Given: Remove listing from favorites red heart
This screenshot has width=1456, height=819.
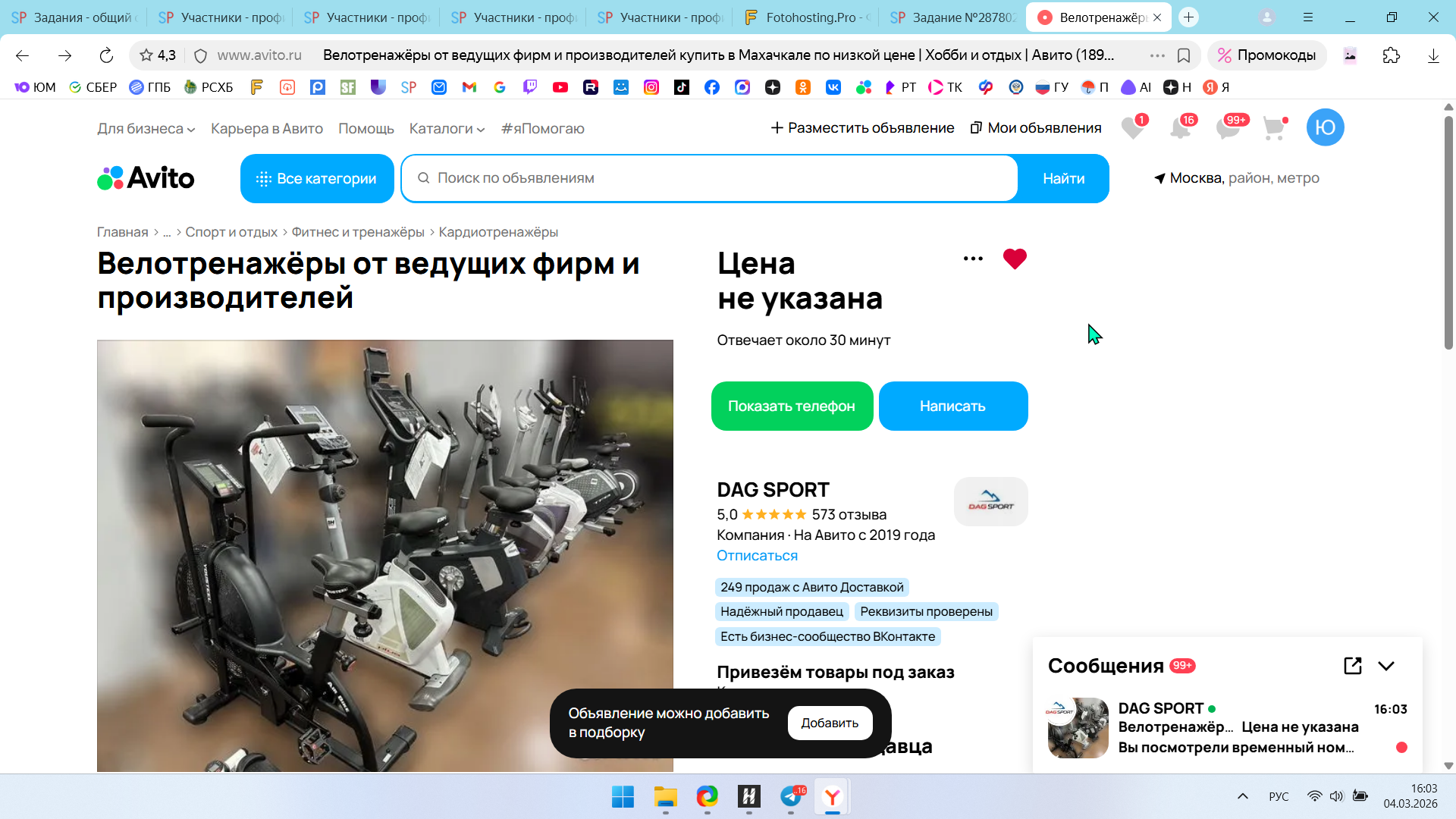Looking at the screenshot, I should (1015, 259).
